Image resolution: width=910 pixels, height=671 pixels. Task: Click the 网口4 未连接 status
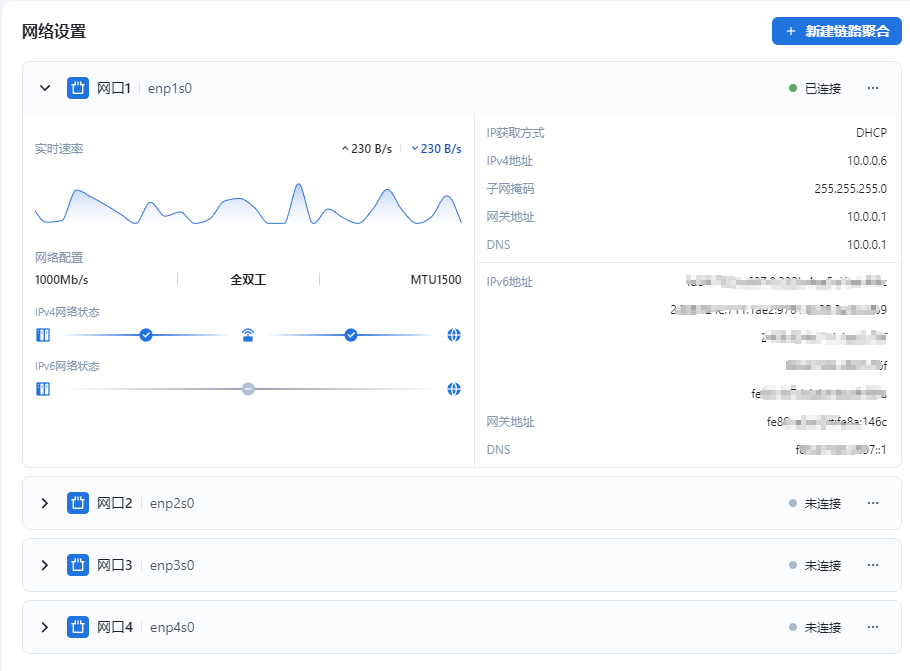pyautogui.click(x=815, y=627)
